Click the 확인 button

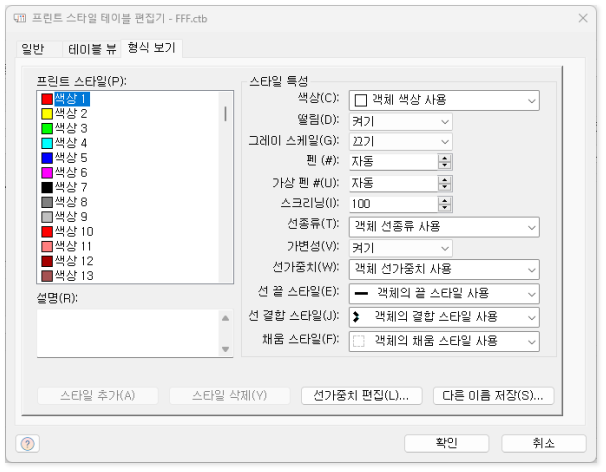(446, 443)
